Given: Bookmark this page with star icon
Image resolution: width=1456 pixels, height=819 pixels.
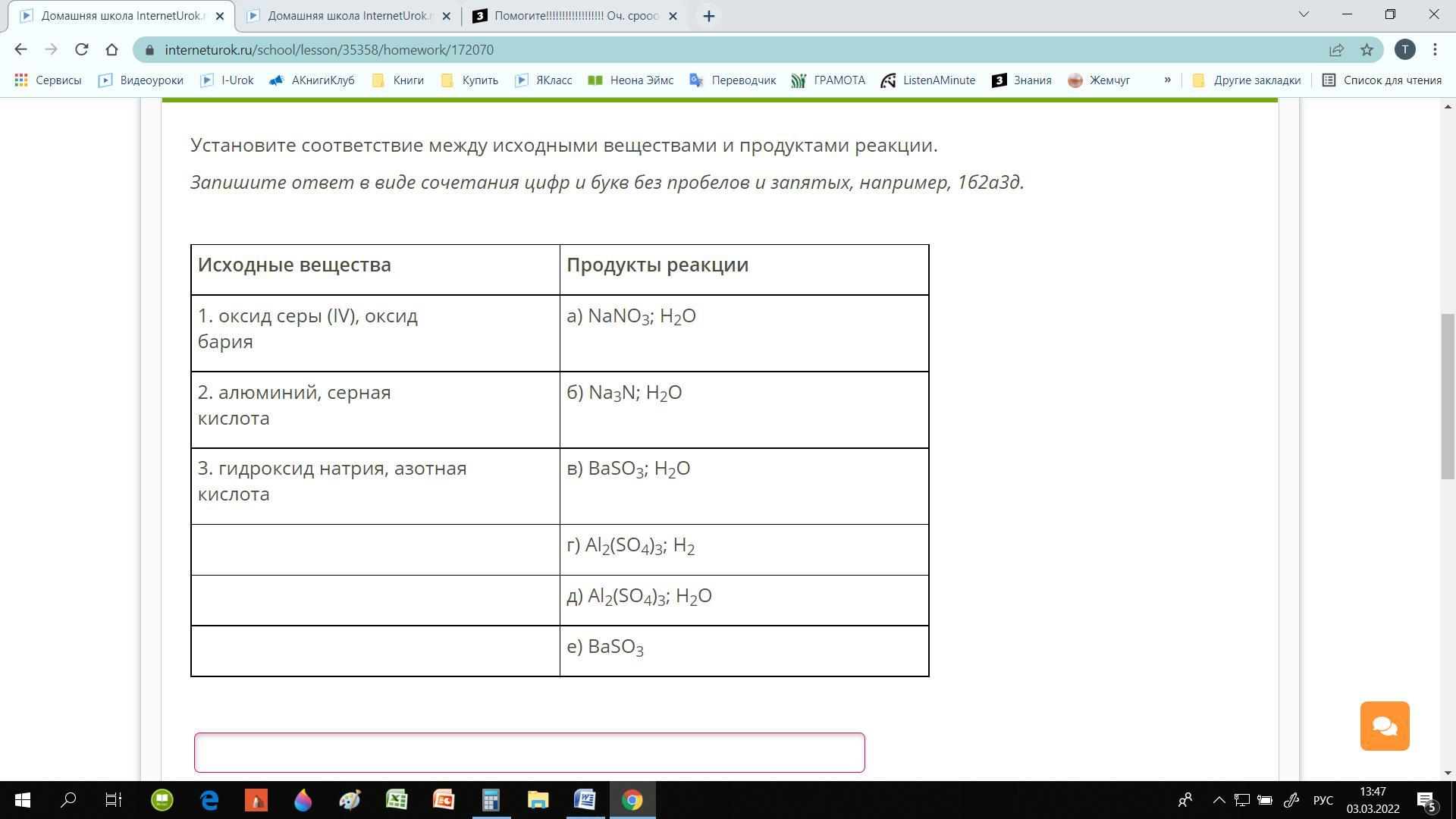Looking at the screenshot, I should (1367, 49).
